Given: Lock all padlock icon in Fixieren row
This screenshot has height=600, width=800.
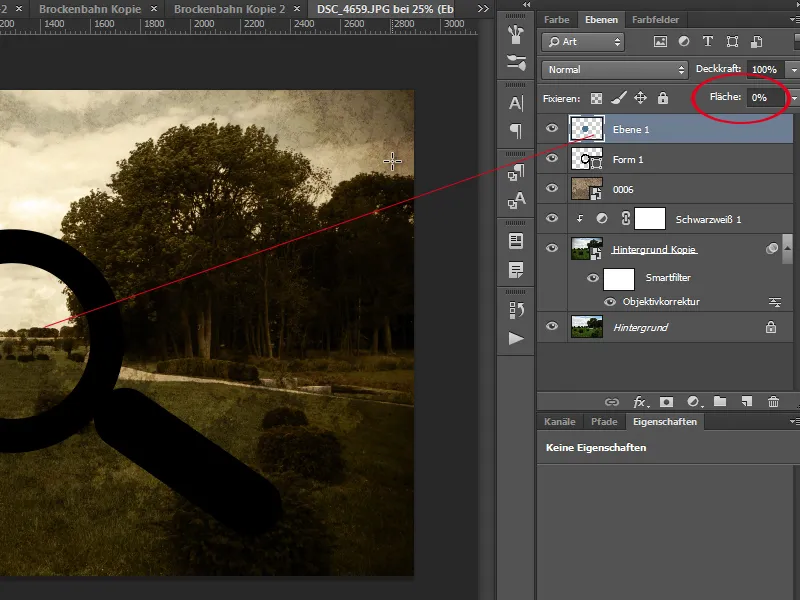Looking at the screenshot, I should coord(663,97).
